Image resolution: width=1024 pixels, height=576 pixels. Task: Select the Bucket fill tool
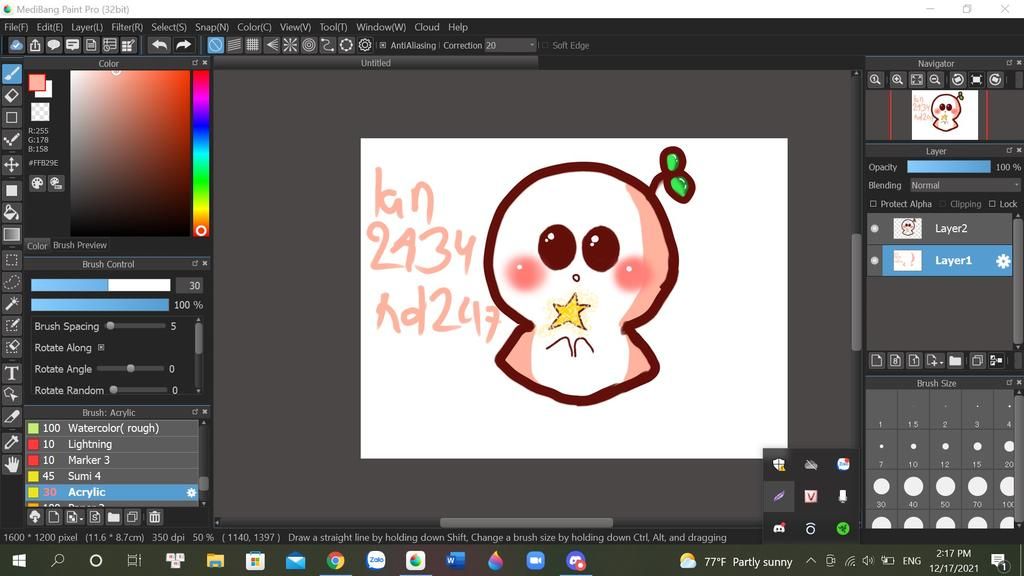click(12, 212)
